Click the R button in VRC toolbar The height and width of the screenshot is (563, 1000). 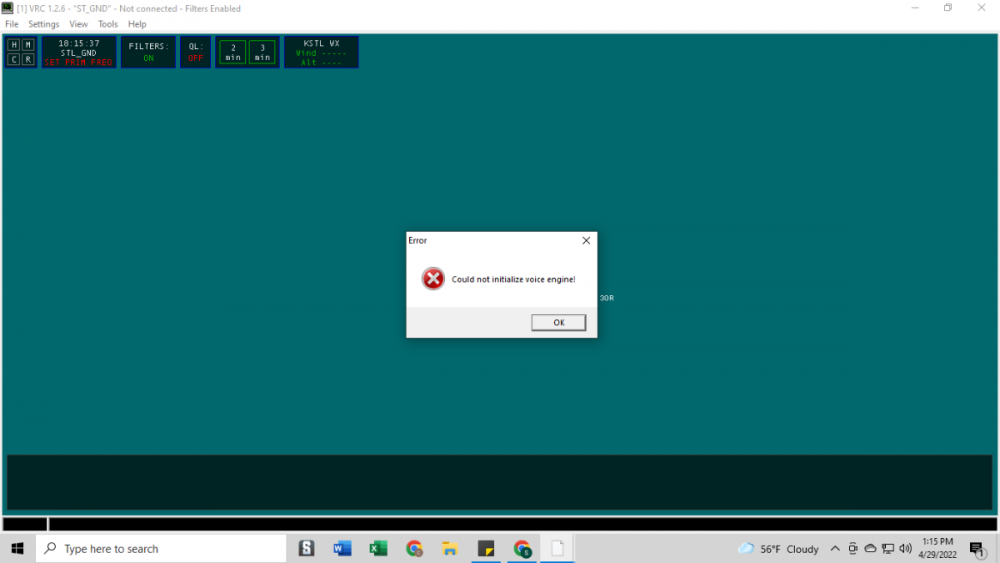coord(28,59)
